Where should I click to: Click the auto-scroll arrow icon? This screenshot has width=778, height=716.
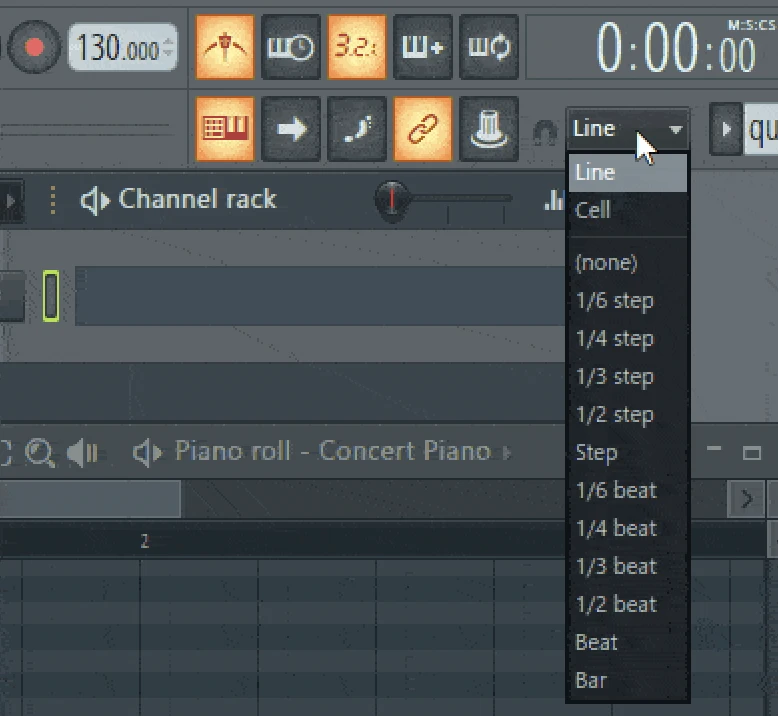click(291, 129)
